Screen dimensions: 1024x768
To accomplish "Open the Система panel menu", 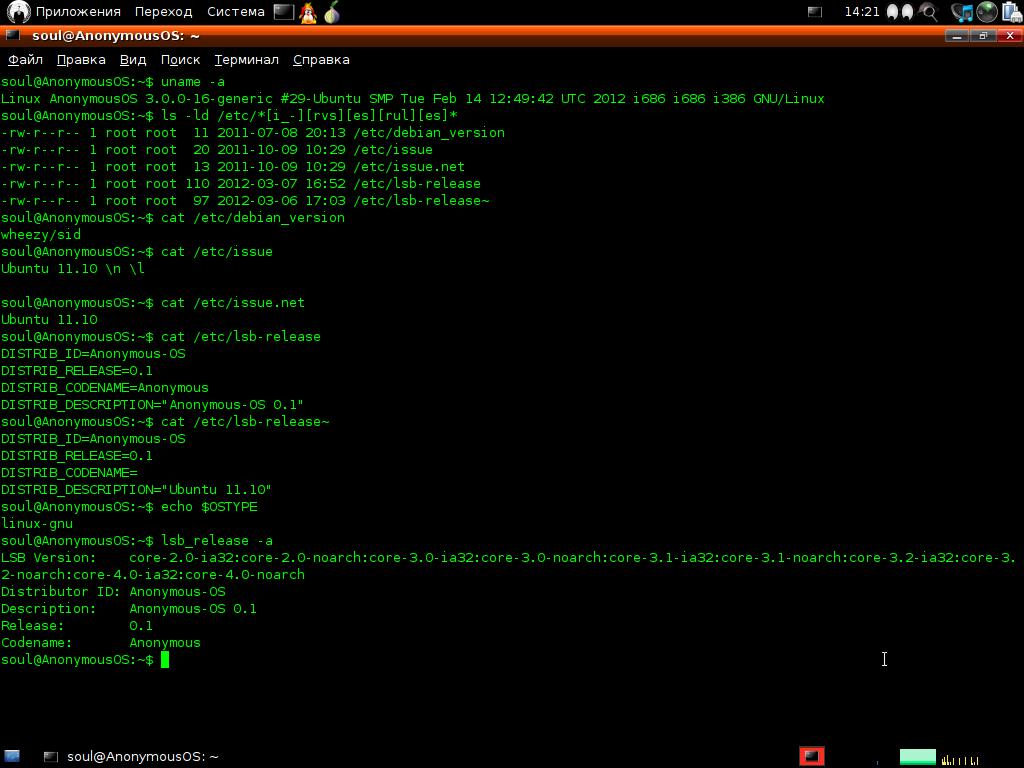I will click(236, 12).
